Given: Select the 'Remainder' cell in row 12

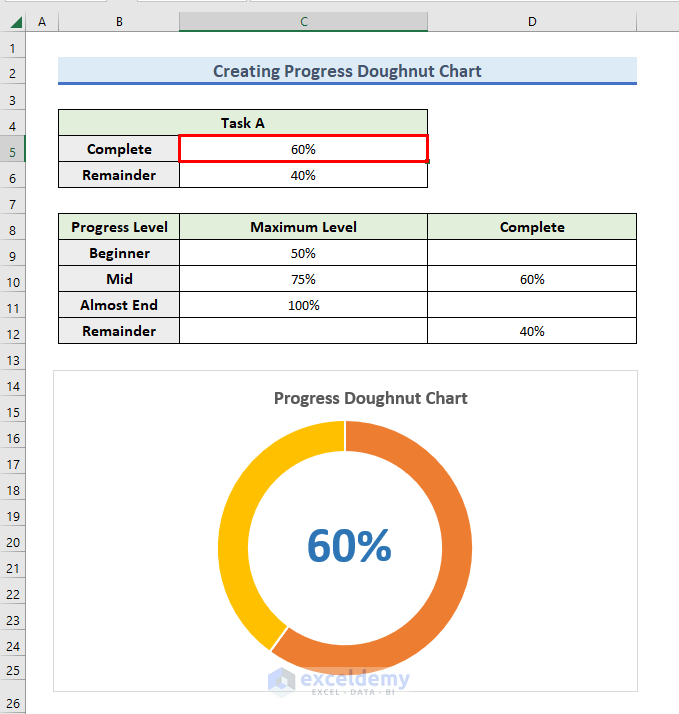Looking at the screenshot, I should (x=119, y=331).
